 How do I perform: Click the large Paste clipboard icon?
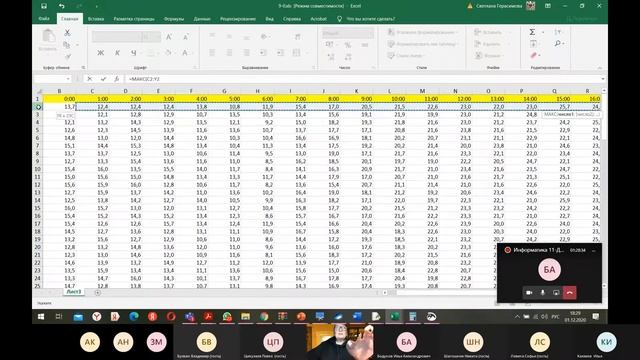pyautogui.click(x=48, y=37)
